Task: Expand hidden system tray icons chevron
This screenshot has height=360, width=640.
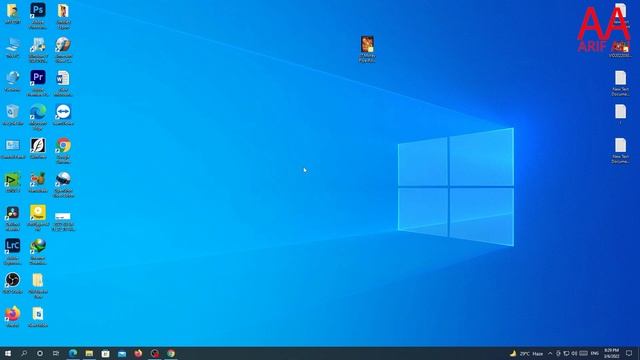Action: (550, 353)
